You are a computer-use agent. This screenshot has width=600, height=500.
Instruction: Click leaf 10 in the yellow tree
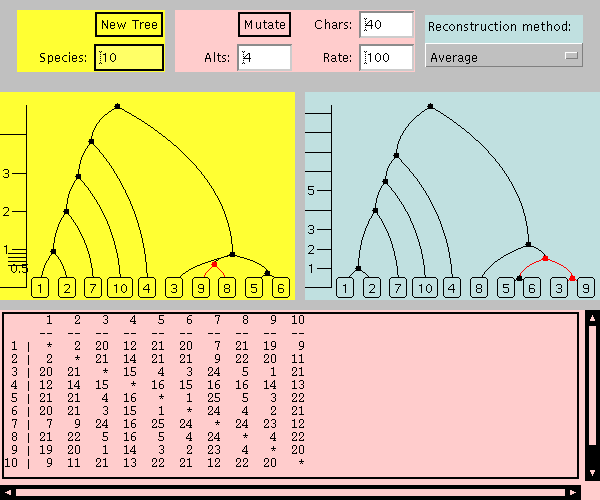(119, 288)
